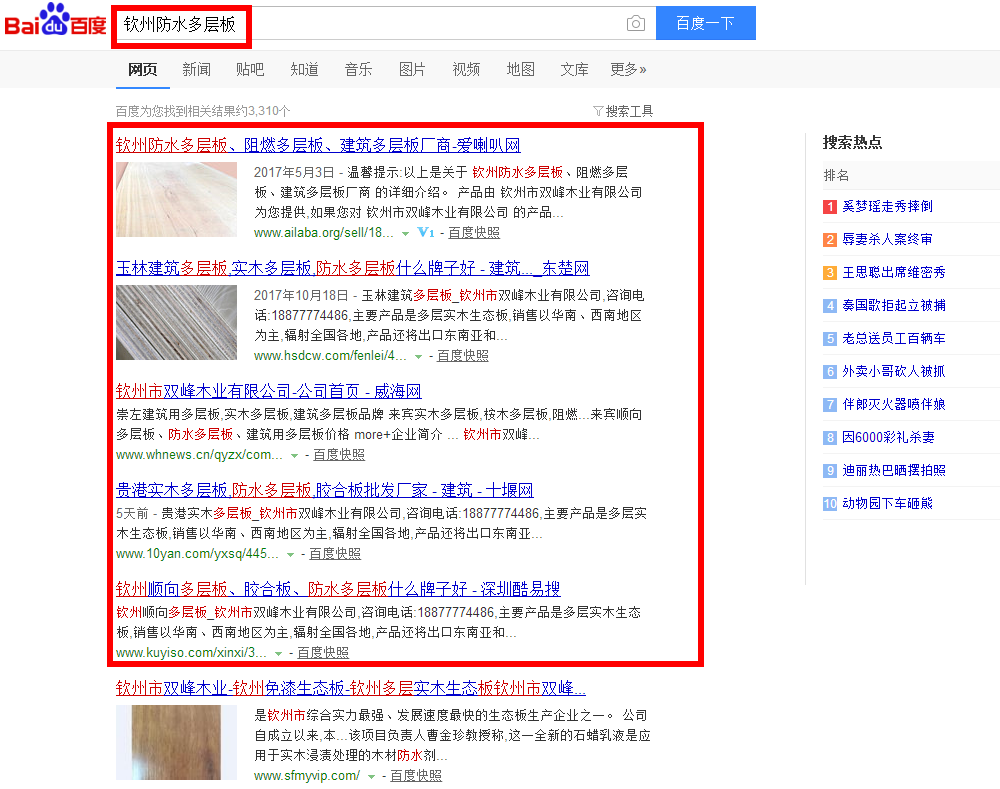
Task: Open hot topic 老总送员工百辆车
Action: tap(893, 339)
